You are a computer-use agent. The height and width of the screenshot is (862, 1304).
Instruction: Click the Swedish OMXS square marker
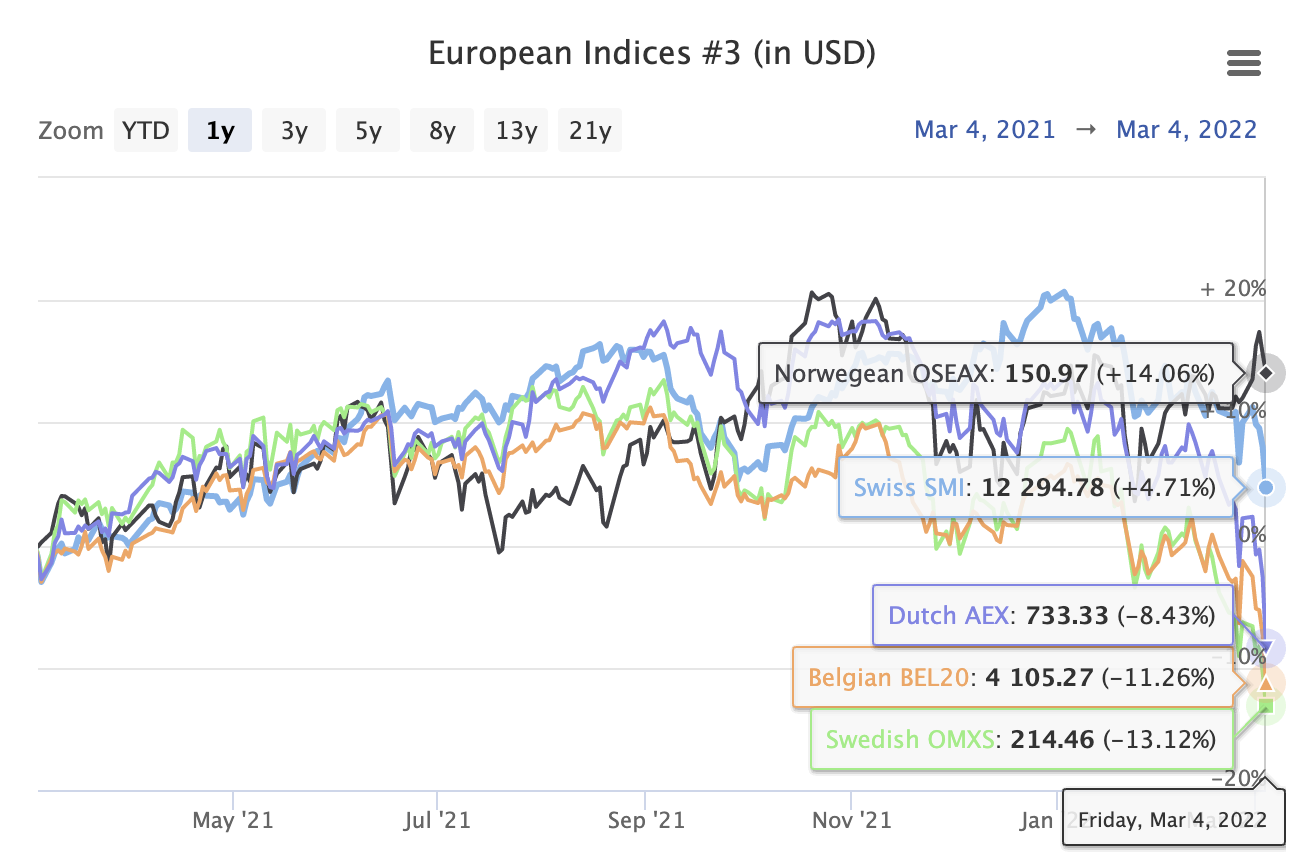click(x=1266, y=707)
